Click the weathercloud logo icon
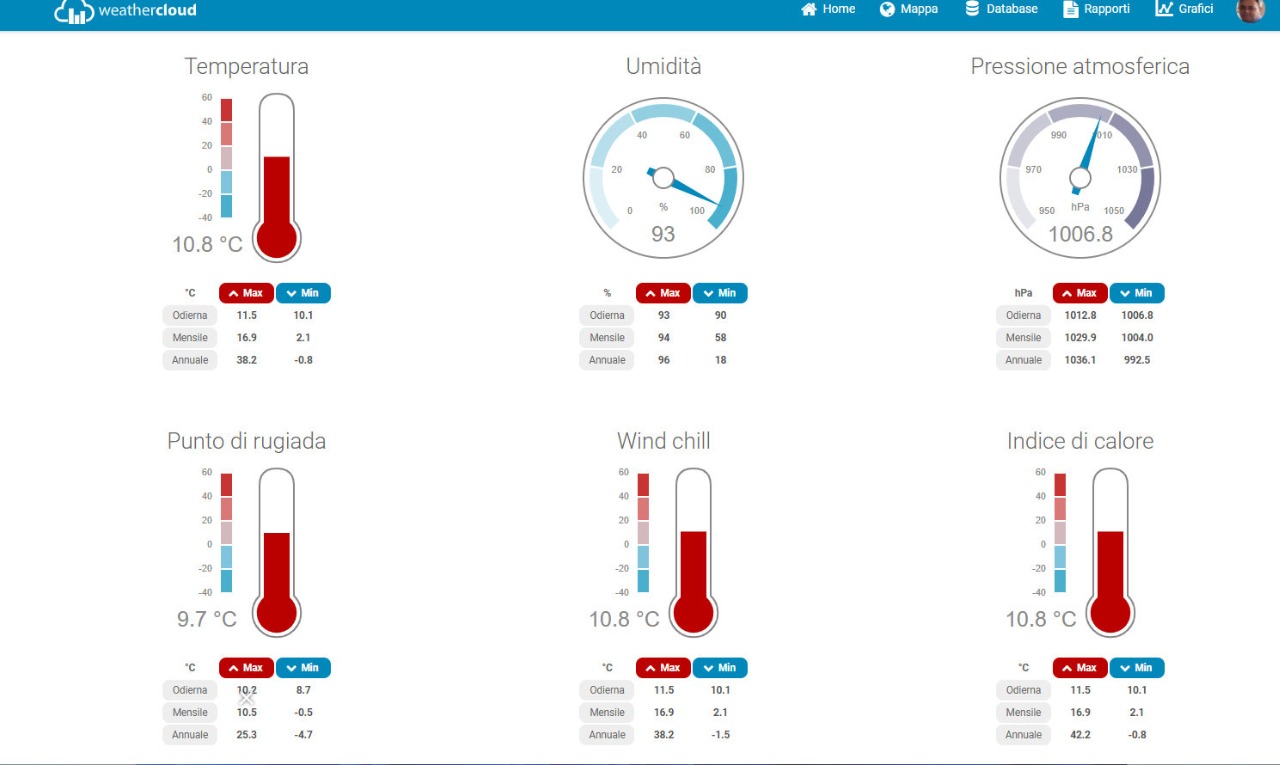Image resolution: width=1280 pixels, height=765 pixels. 74,11
